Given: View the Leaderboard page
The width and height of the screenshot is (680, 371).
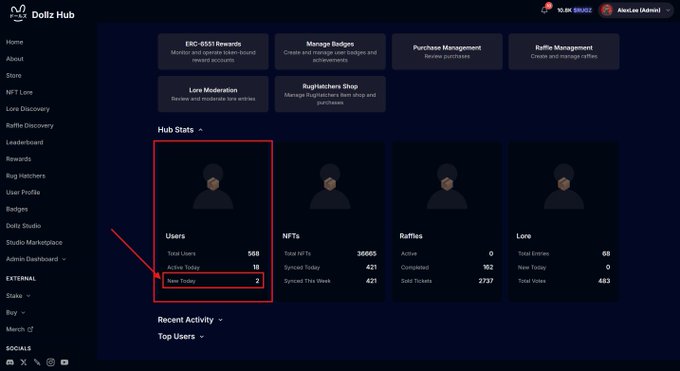Looking at the screenshot, I should [24, 142].
